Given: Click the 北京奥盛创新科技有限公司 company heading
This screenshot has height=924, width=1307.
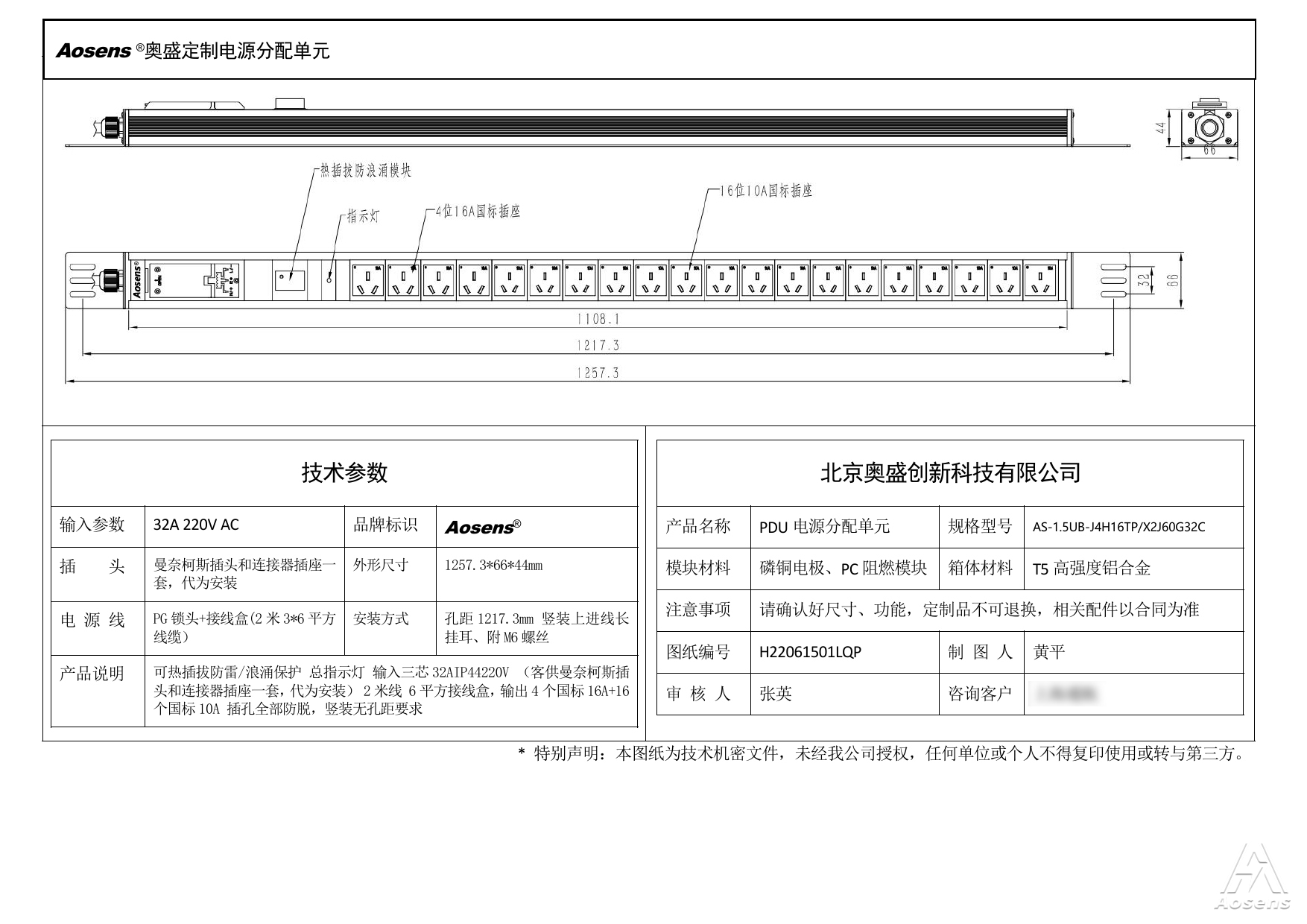Looking at the screenshot, I should pos(950,472).
